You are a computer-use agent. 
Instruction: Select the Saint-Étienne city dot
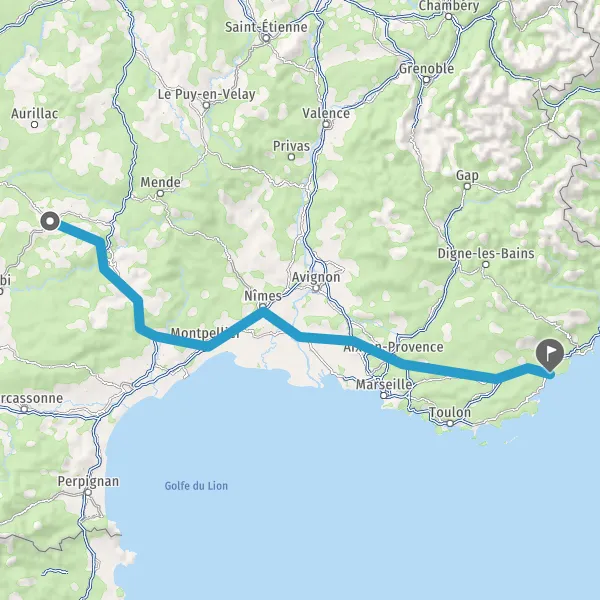click(x=266, y=38)
